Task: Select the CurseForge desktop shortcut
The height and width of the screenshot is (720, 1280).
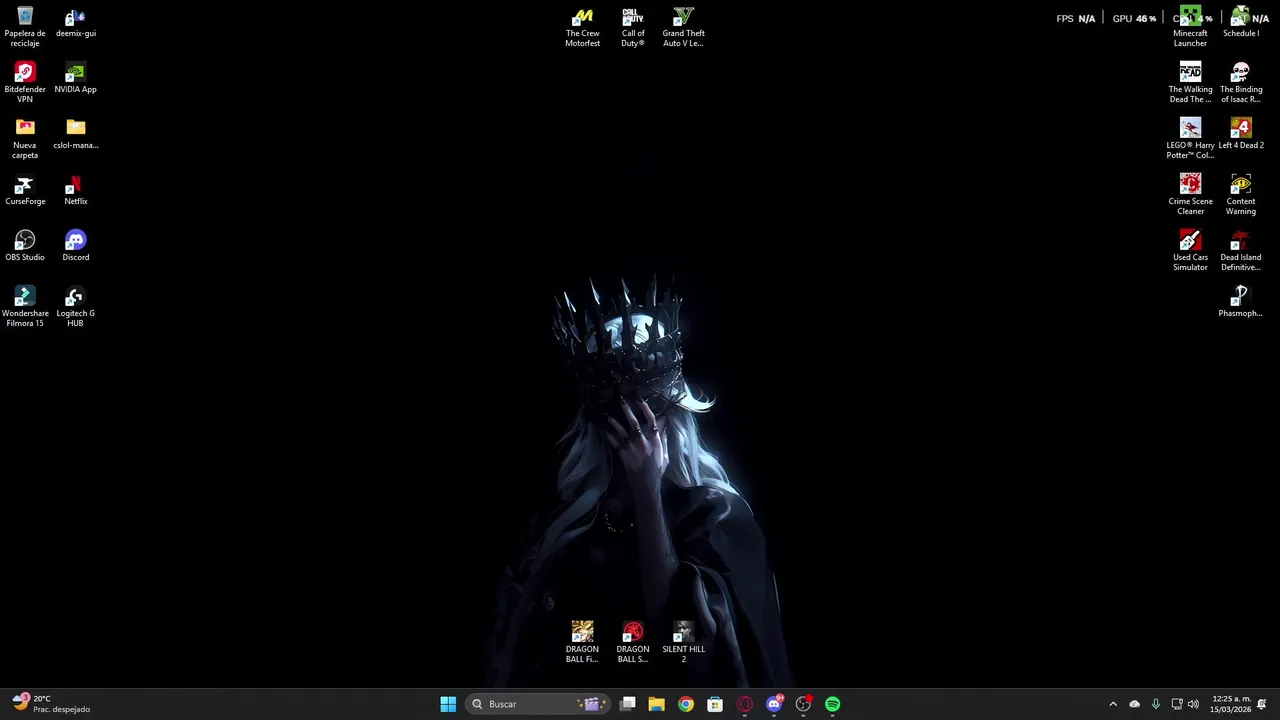Action: coord(25,191)
